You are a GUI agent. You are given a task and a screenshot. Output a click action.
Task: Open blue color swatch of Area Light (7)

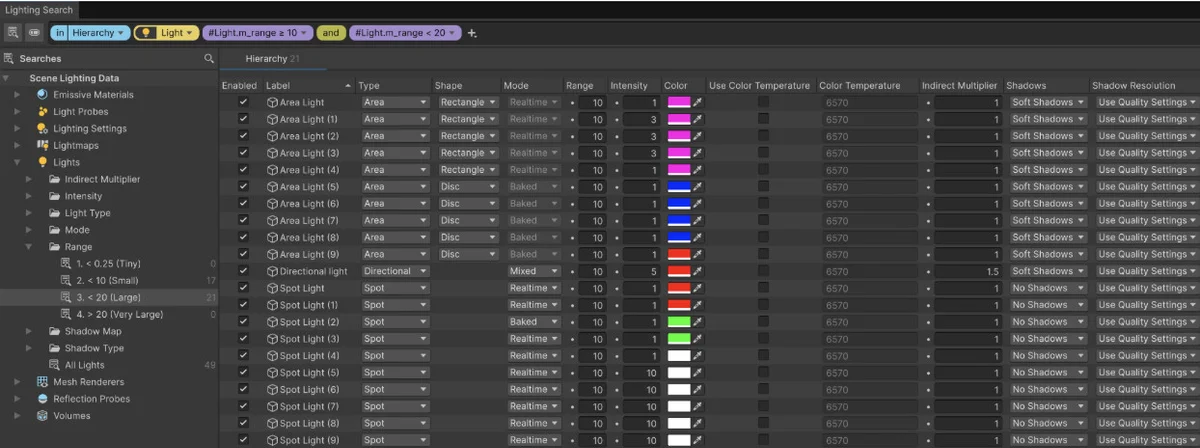point(678,221)
